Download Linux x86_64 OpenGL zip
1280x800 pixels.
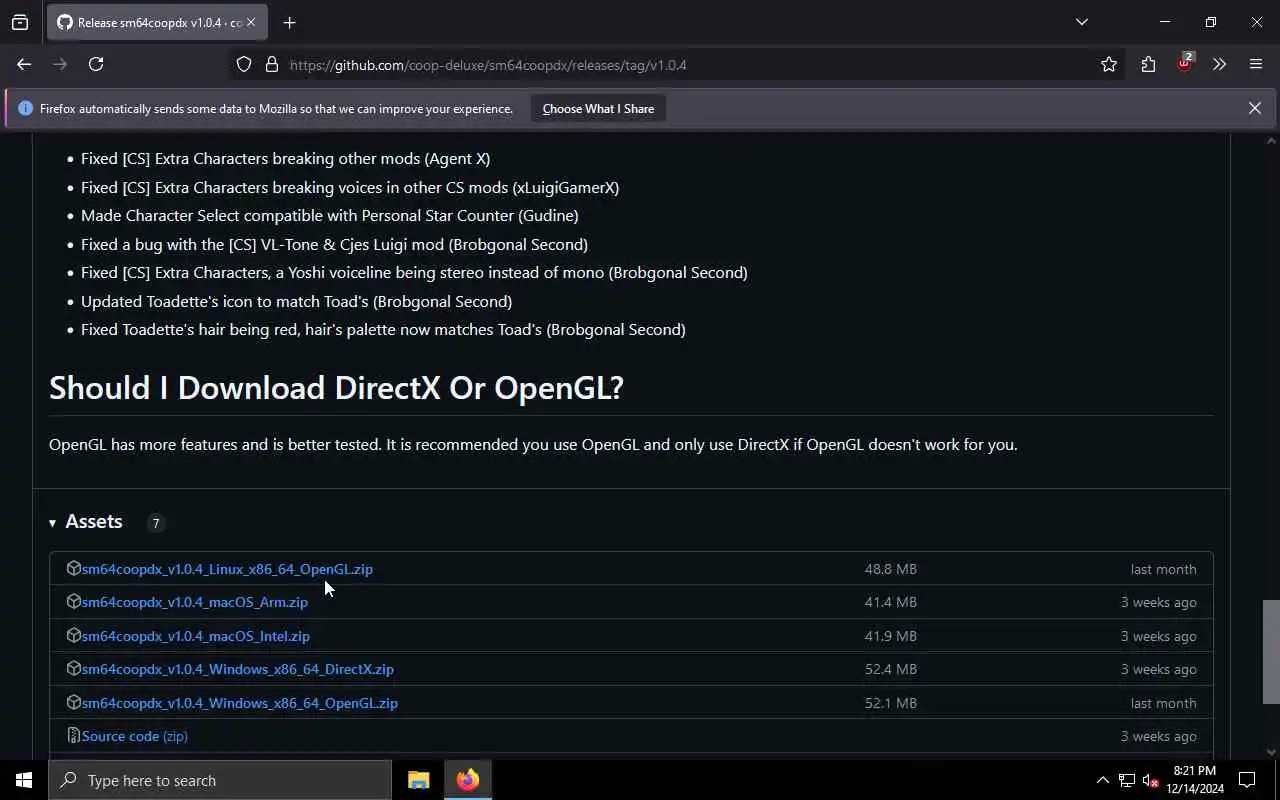coord(227,569)
